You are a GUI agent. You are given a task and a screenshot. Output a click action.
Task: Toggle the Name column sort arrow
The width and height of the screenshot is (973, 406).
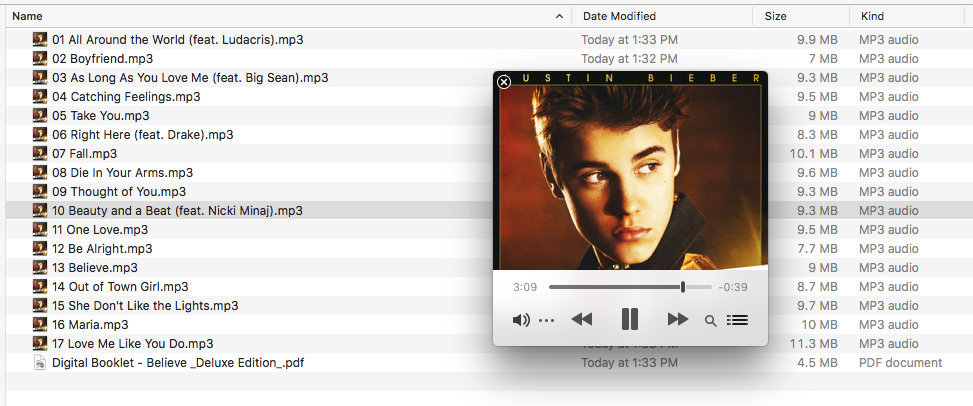click(559, 16)
